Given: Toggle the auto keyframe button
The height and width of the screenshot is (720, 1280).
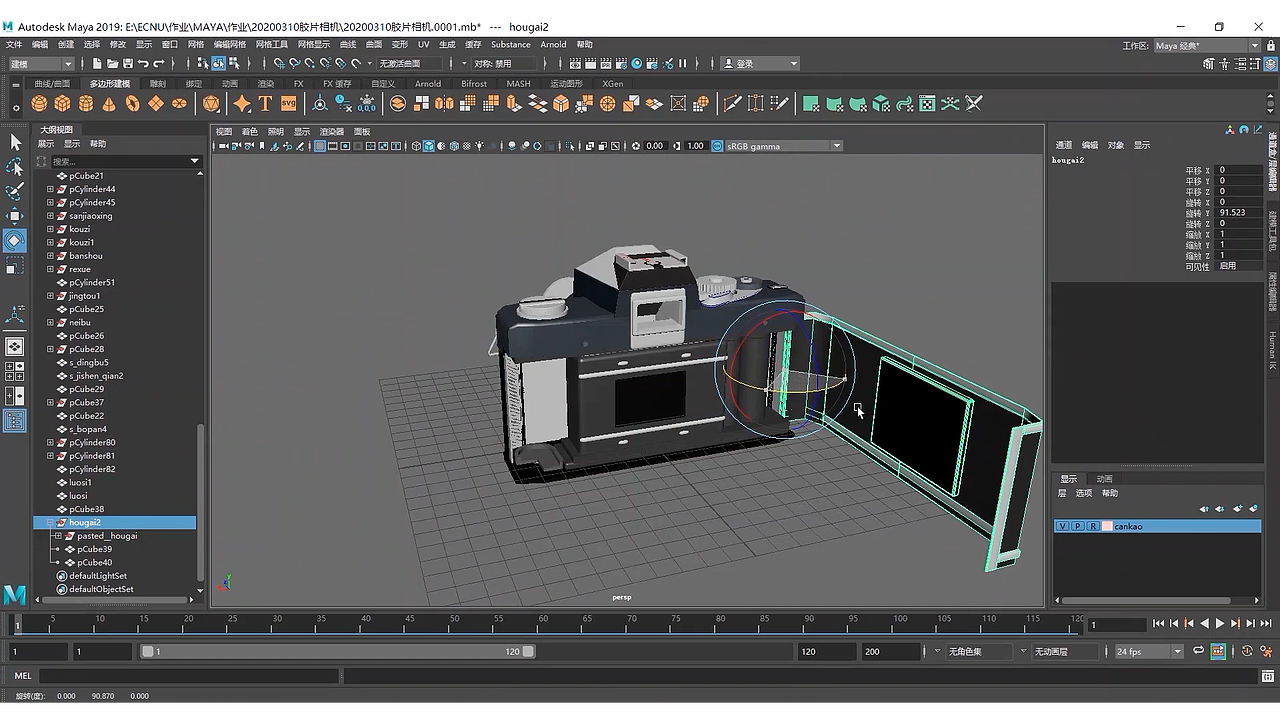Looking at the screenshot, I should click(1247, 651).
